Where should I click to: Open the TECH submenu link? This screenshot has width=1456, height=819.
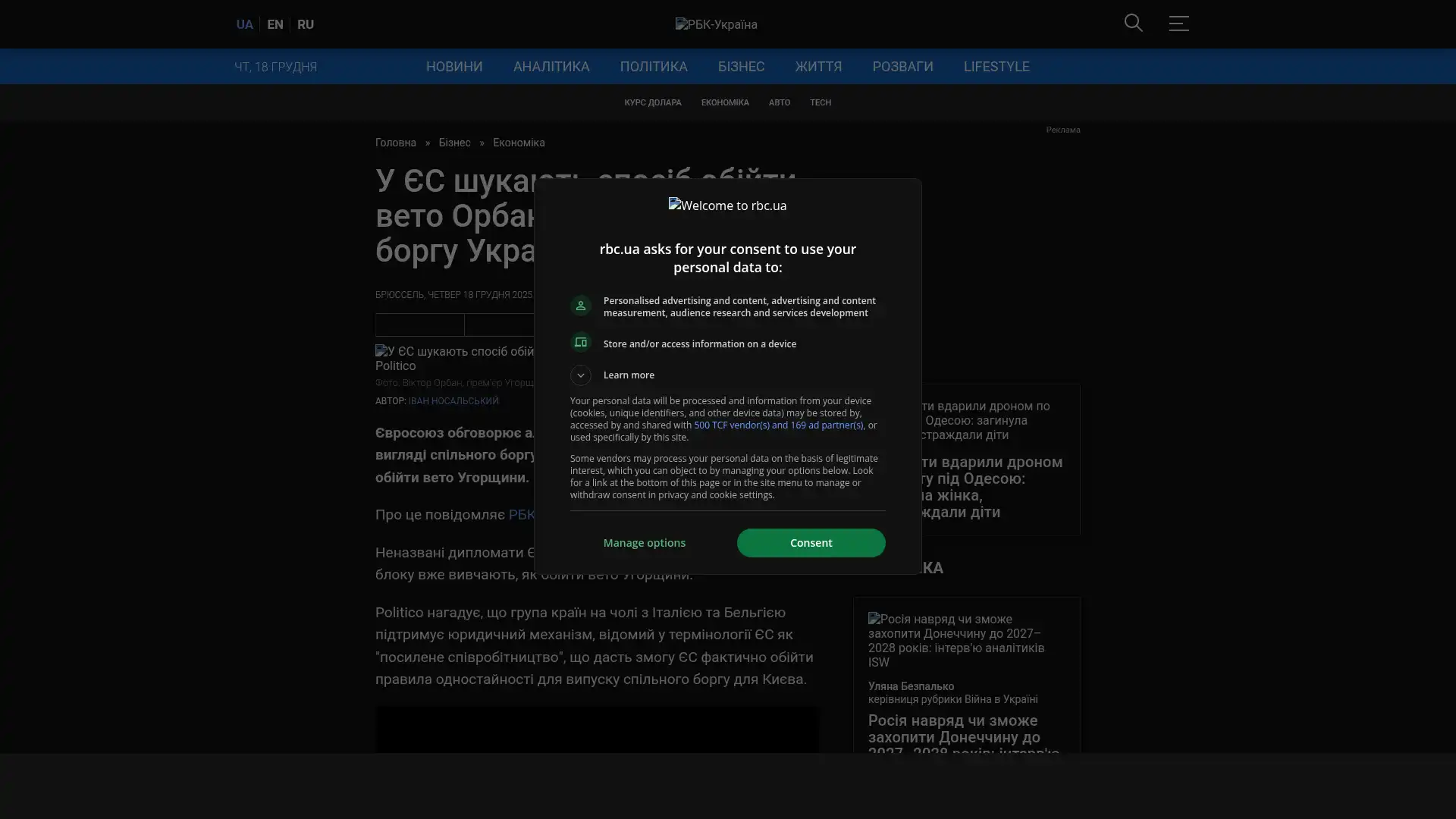coord(820,102)
